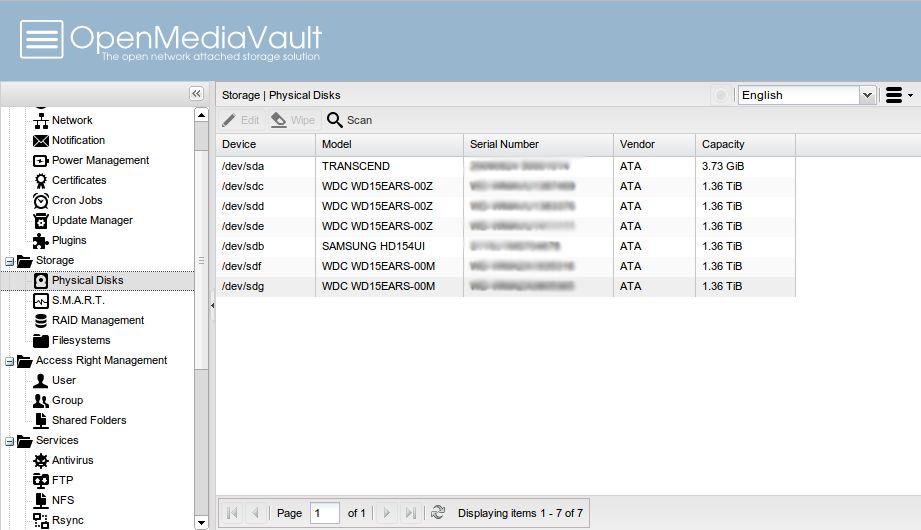Click the Power Management icon
The width and height of the screenshot is (921, 530).
tap(41, 160)
